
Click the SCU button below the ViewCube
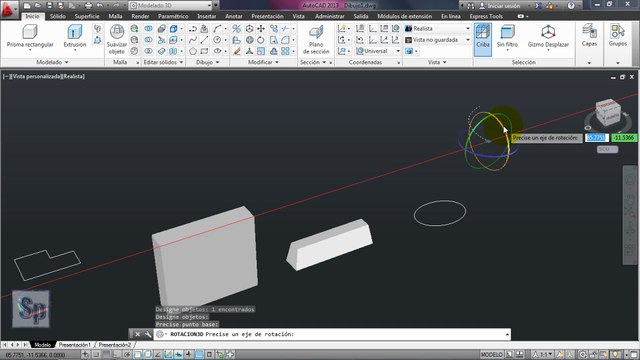(x=607, y=149)
